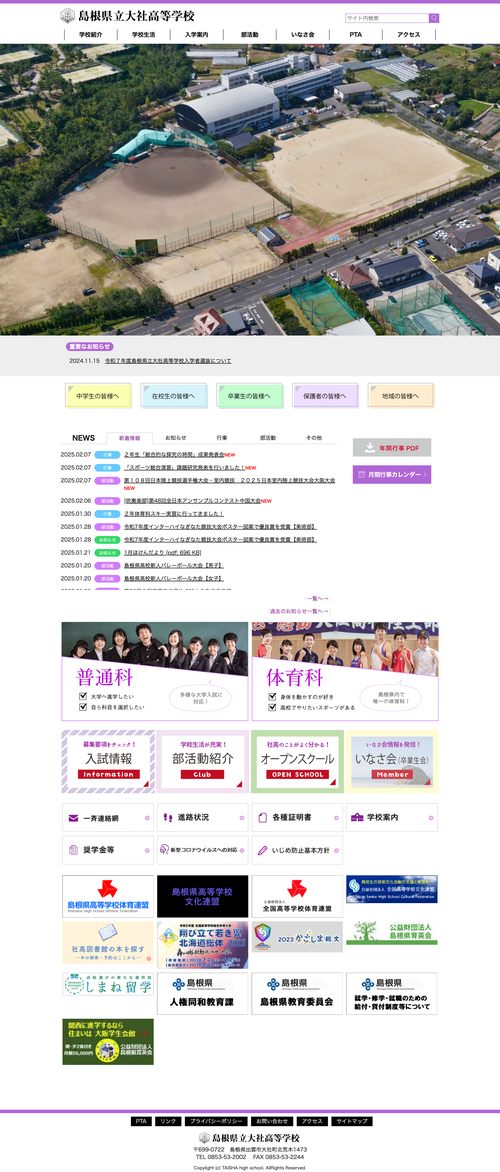This screenshot has height=1172, width=500.
Task: Click the school building icon beside 学校案内
Action: click(357, 818)
